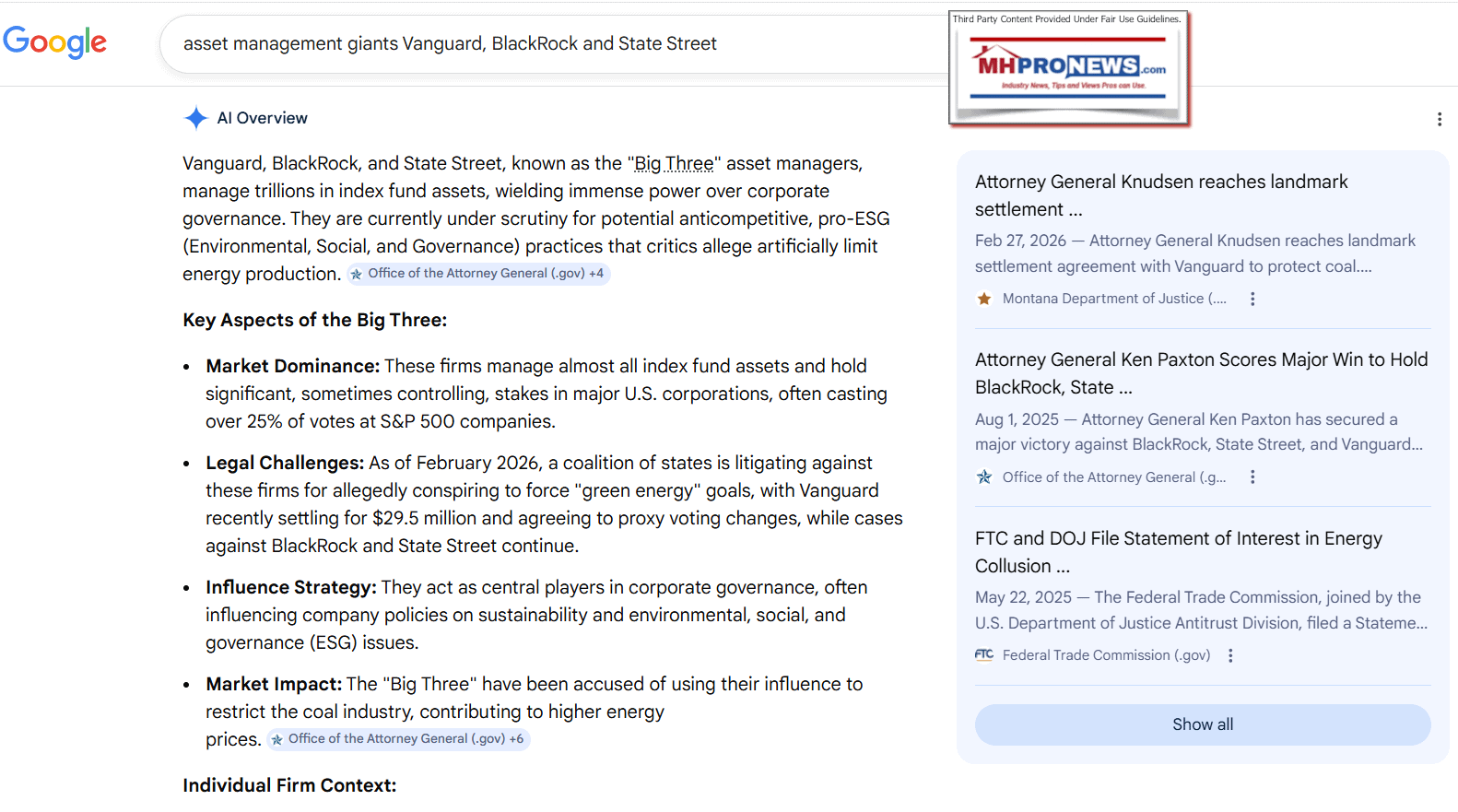Click the Montana Department of Justice star favicon

pos(984,299)
